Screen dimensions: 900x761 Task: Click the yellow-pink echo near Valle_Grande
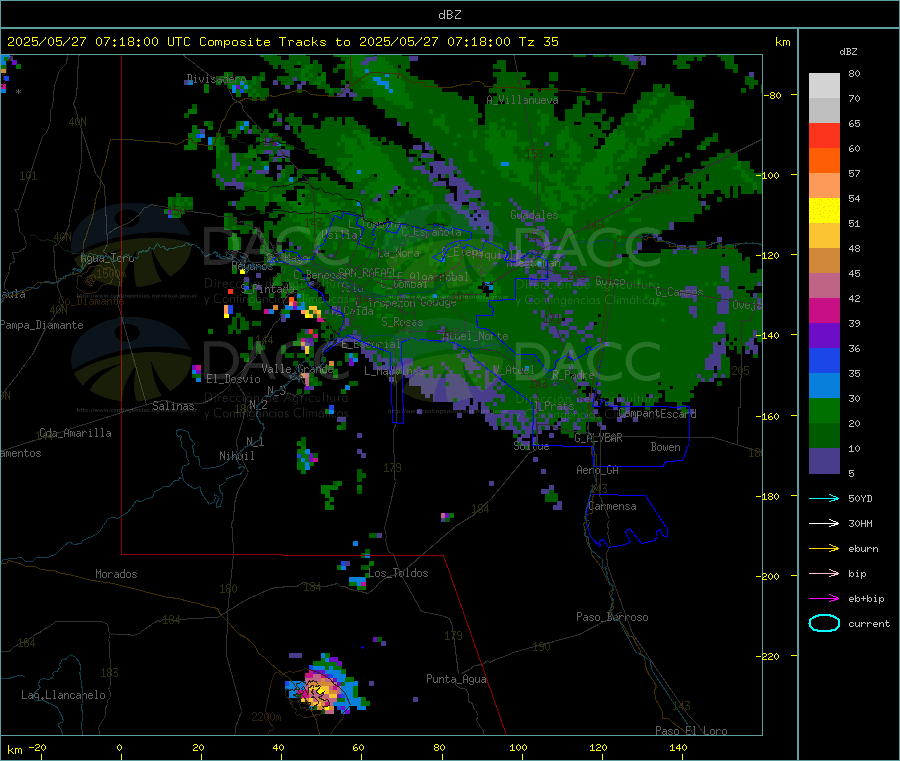(x=306, y=378)
